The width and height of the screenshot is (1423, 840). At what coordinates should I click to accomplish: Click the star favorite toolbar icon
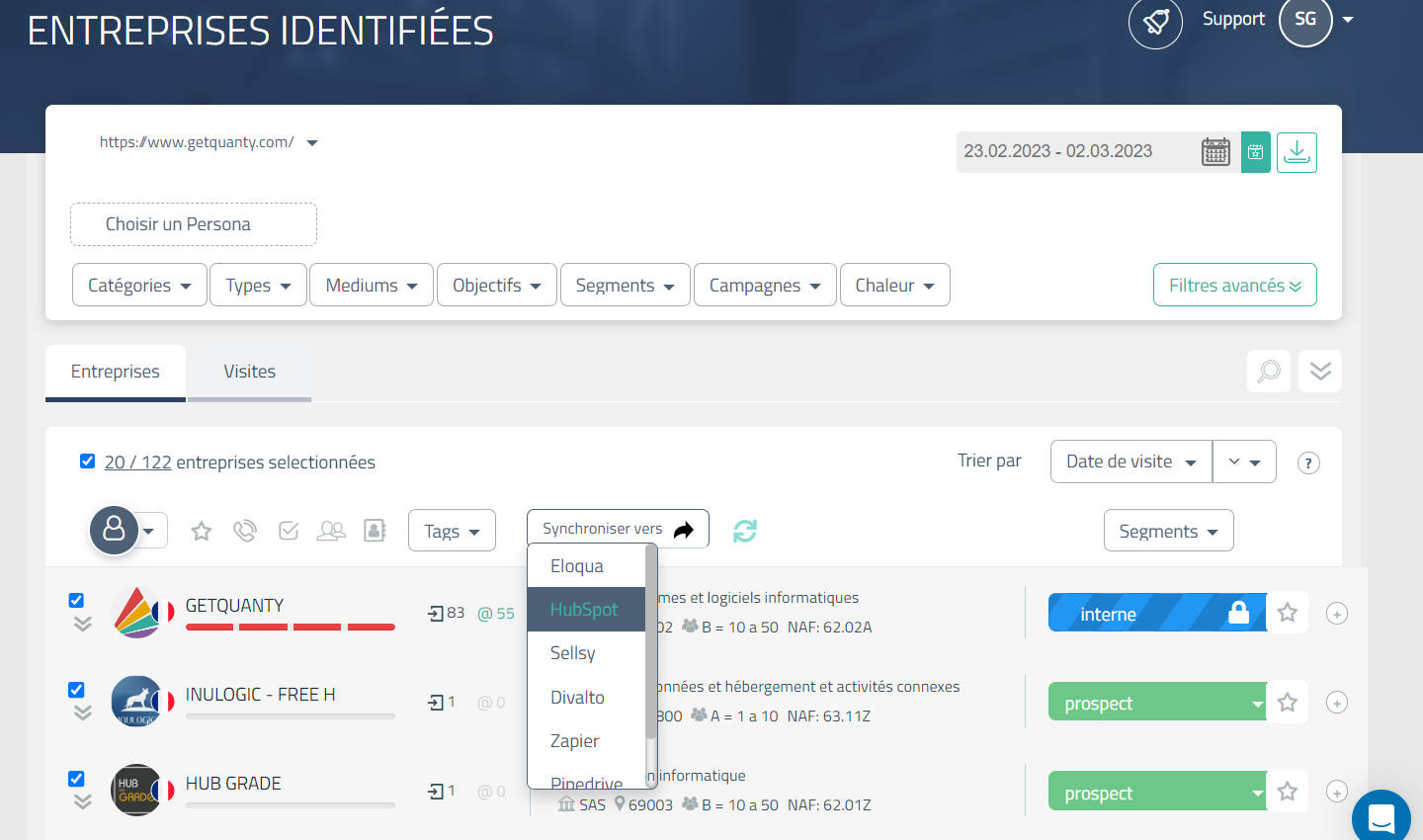[x=202, y=532]
